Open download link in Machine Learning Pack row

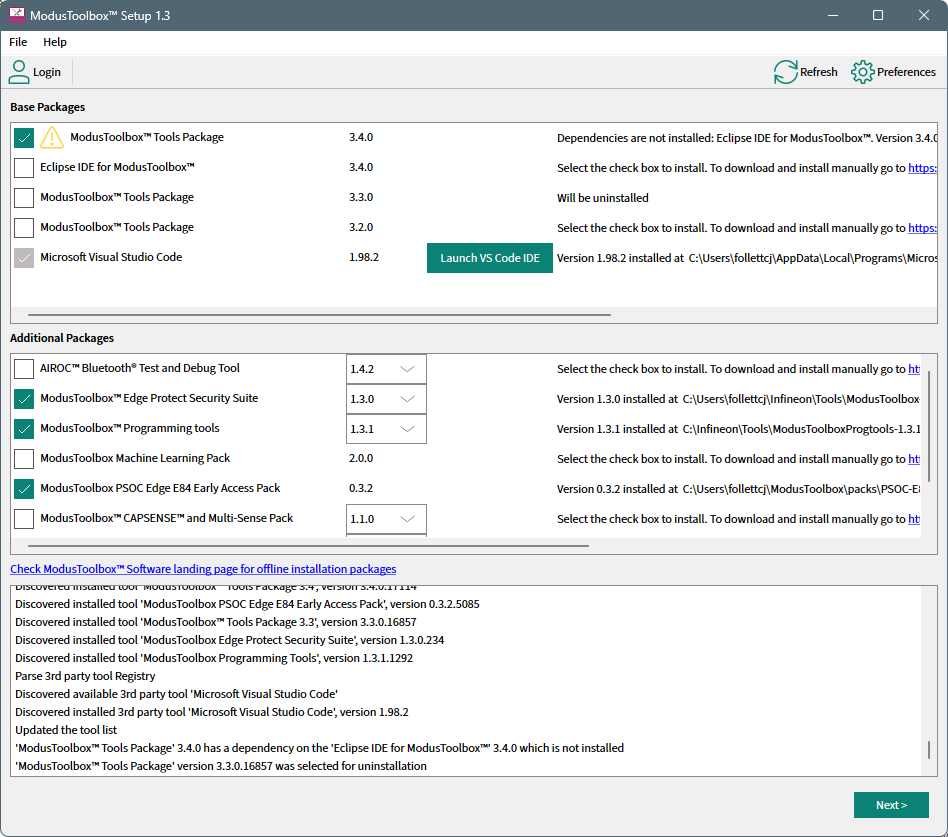[x=914, y=459]
